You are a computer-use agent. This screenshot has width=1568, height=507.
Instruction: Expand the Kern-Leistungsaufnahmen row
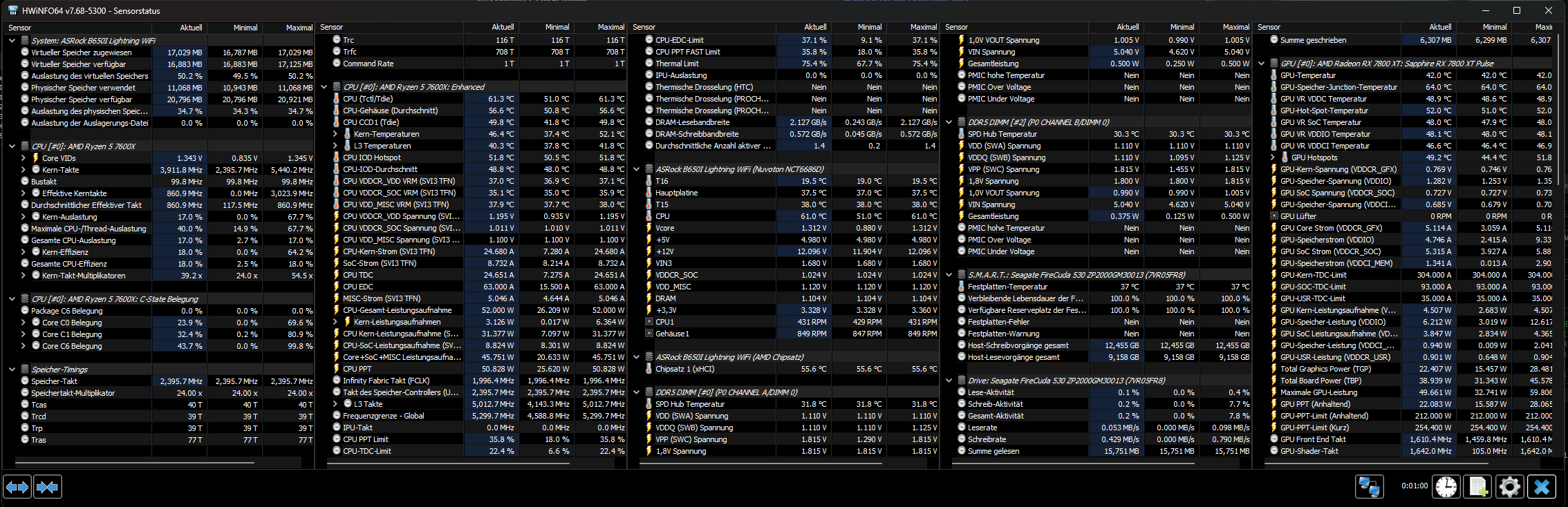click(x=335, y=322)
